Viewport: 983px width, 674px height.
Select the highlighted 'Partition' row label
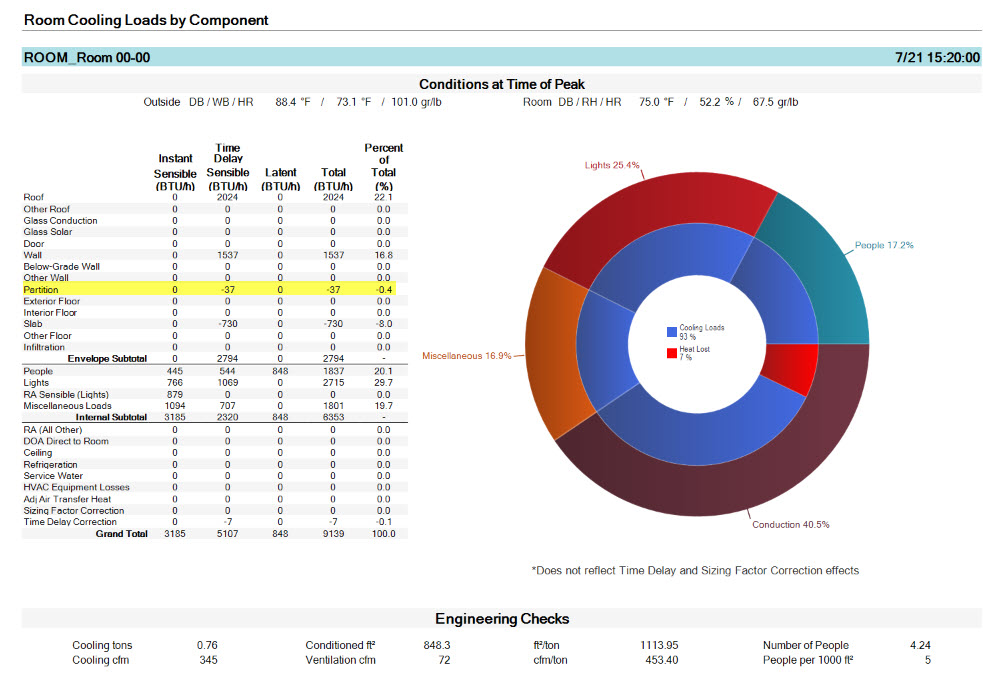point(41,290)
